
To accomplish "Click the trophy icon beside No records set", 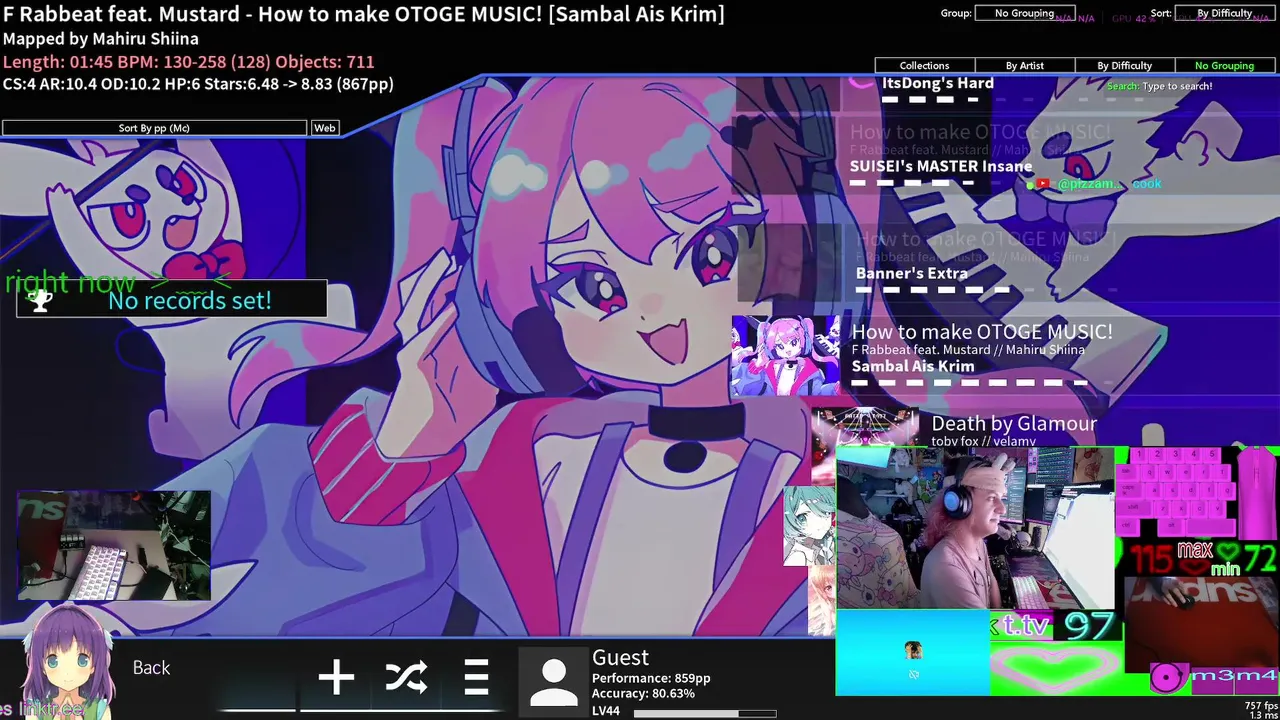I will coord(41,300).
